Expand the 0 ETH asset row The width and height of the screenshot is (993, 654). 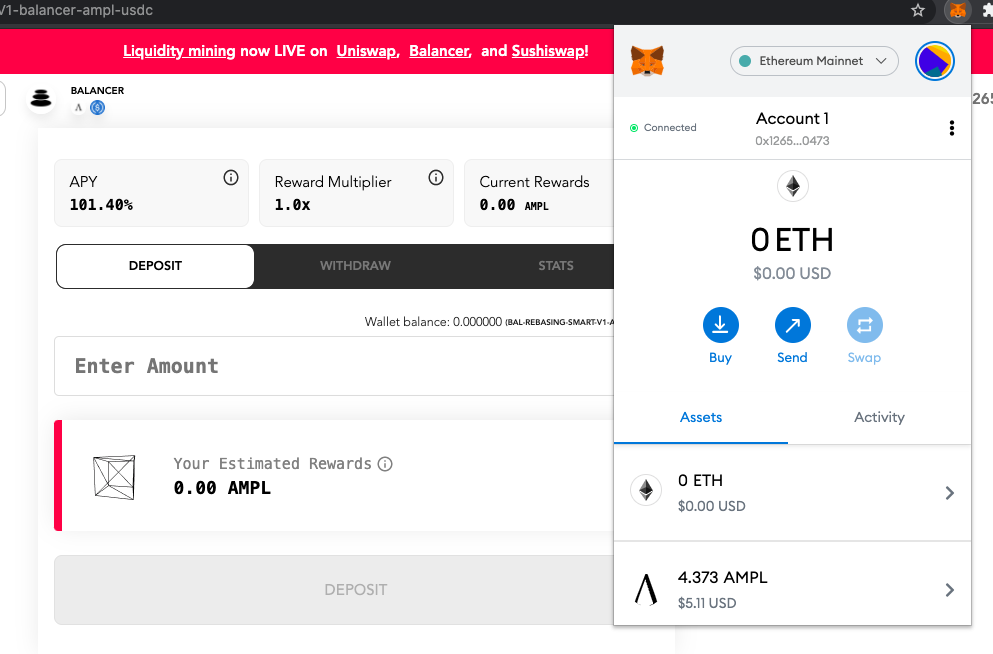[792, 493]
